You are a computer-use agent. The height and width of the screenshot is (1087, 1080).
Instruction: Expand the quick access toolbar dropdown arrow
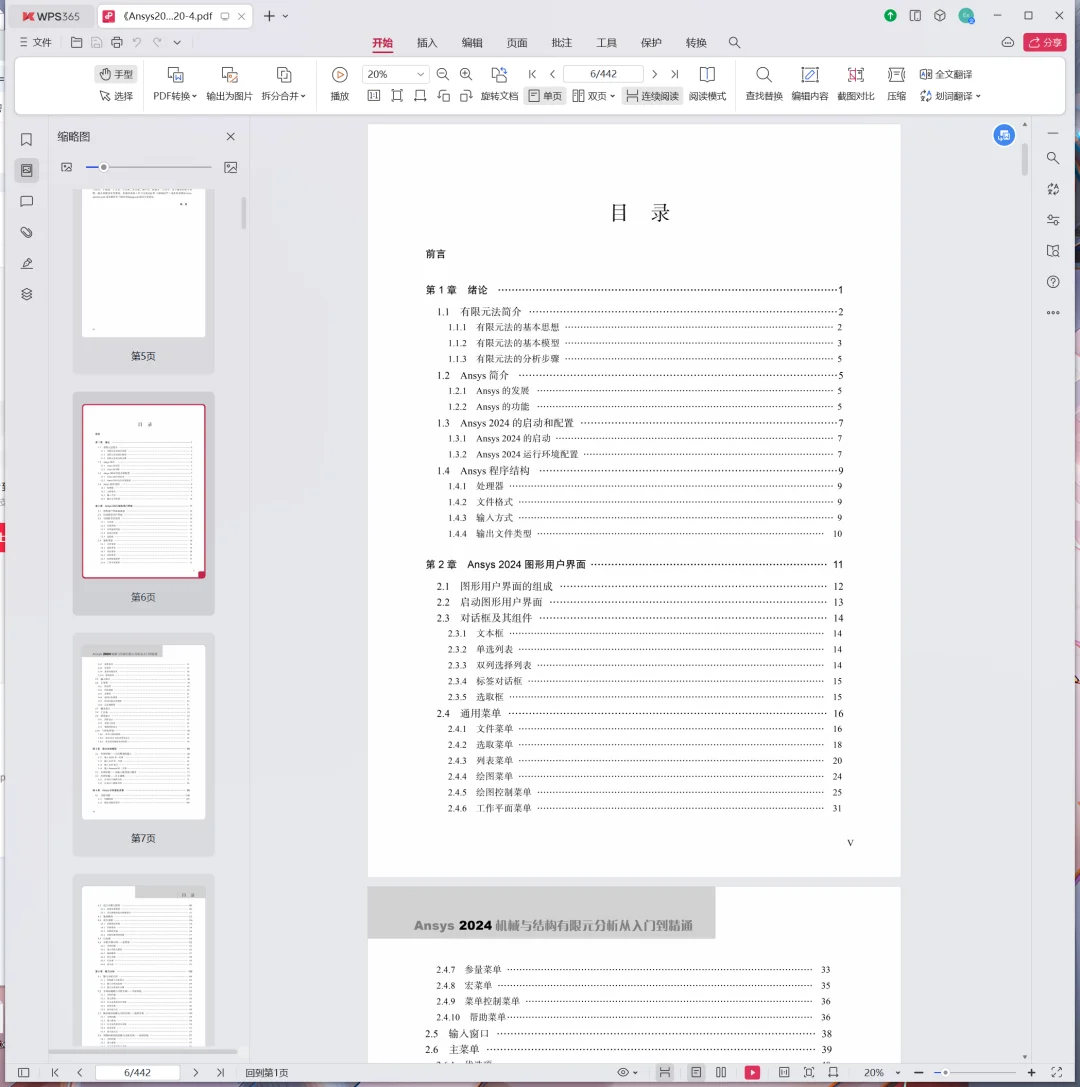[x=177, y=42]
